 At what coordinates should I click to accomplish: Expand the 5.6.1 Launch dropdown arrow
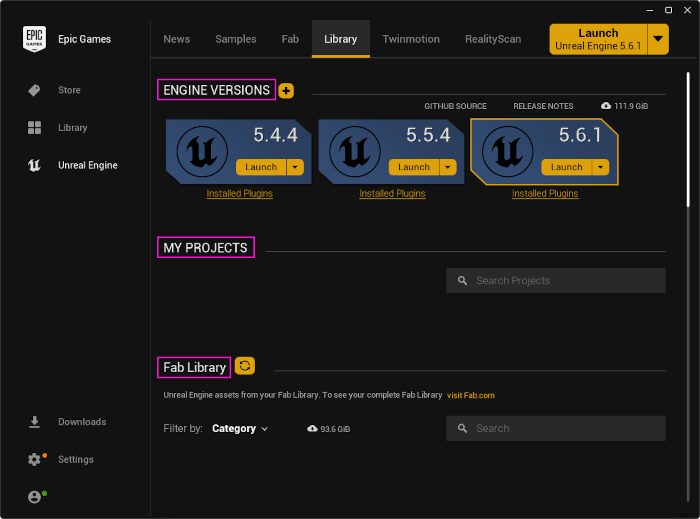click(x=600, y=167)
